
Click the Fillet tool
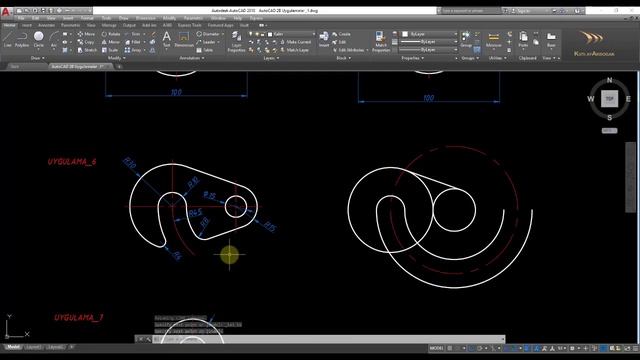[133, 42]
